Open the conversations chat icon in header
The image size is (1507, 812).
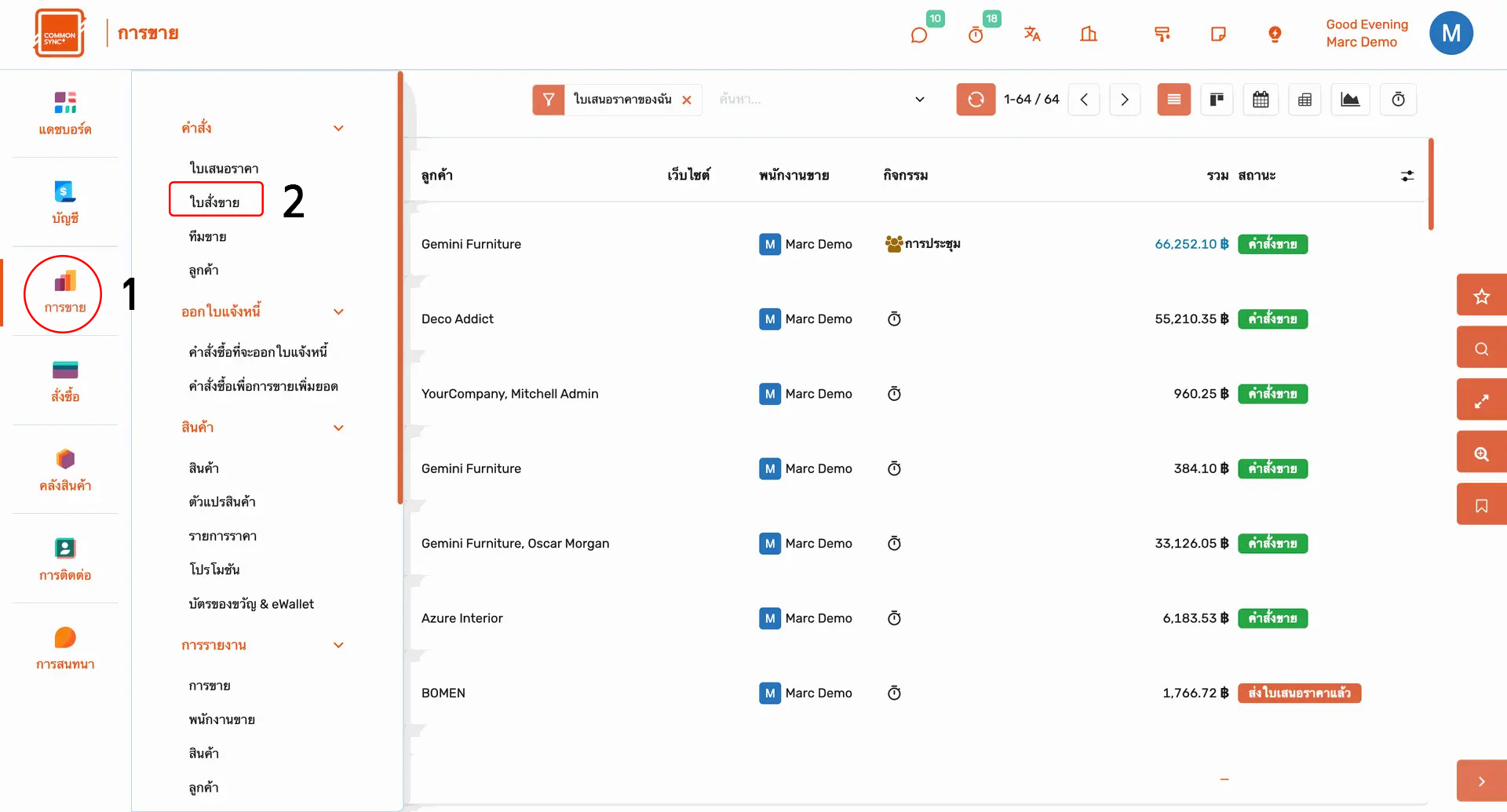tap(919, 35)
